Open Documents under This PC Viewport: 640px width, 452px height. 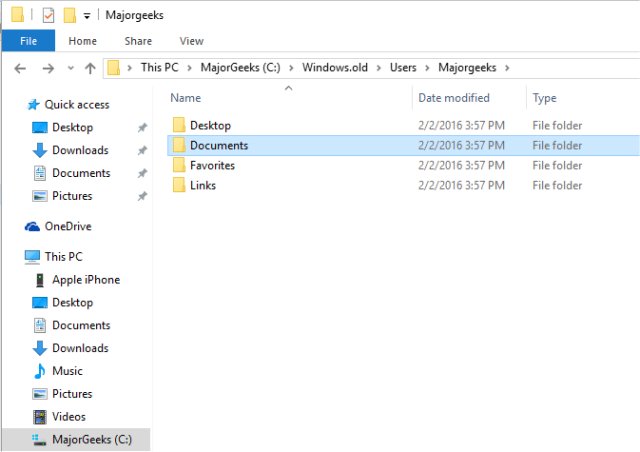point(81,325)
